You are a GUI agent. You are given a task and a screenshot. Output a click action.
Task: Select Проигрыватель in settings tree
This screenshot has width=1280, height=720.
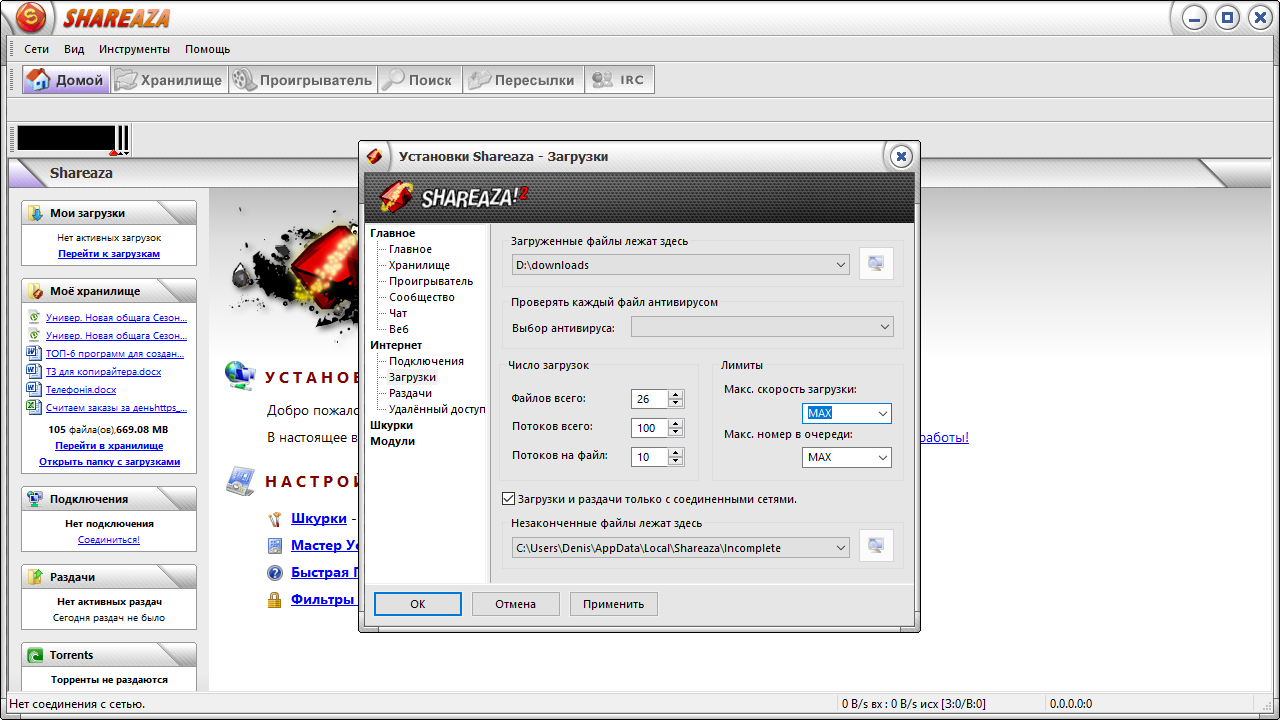(431, 281)
